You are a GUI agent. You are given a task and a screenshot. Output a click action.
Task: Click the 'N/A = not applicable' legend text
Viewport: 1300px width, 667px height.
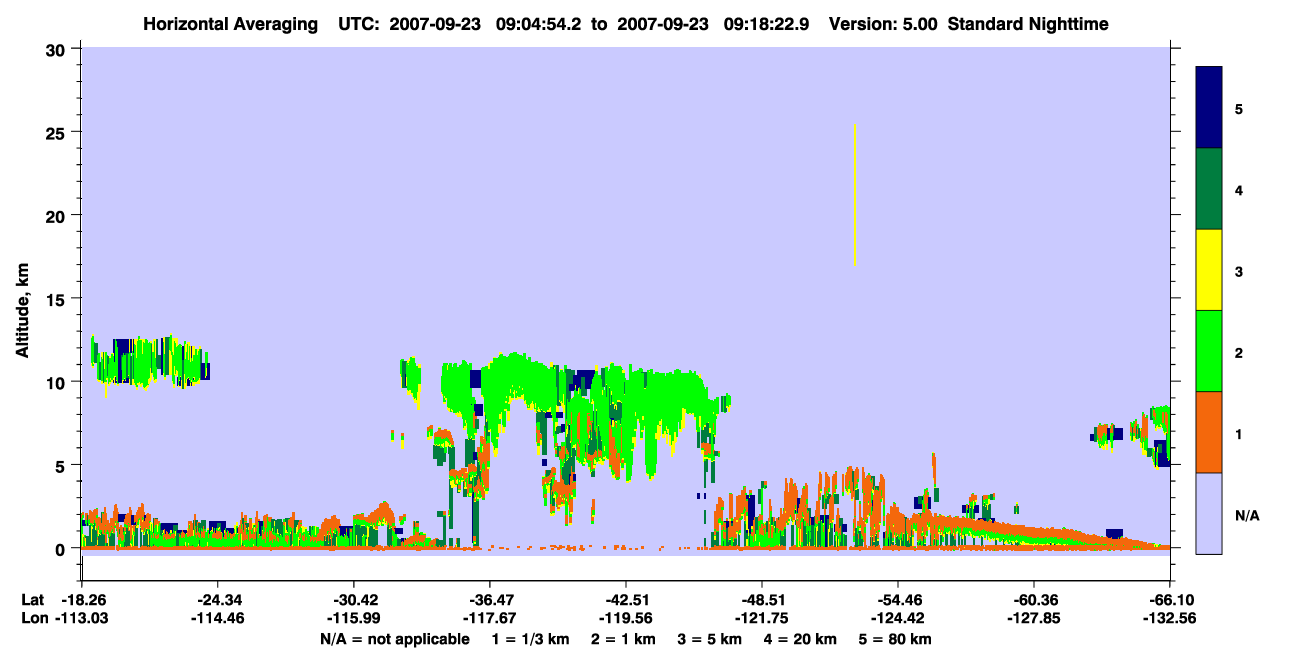[x=394, y=639]
